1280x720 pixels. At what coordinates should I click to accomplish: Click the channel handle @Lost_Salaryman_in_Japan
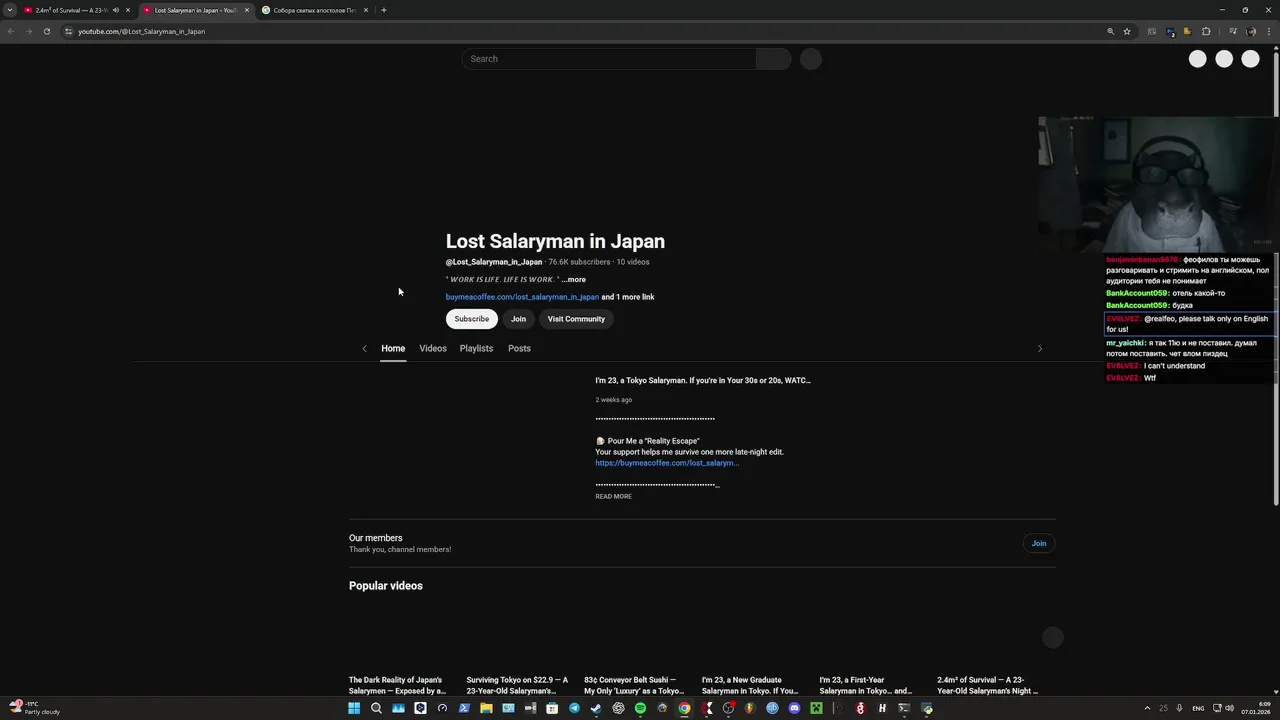click(494, 262)
